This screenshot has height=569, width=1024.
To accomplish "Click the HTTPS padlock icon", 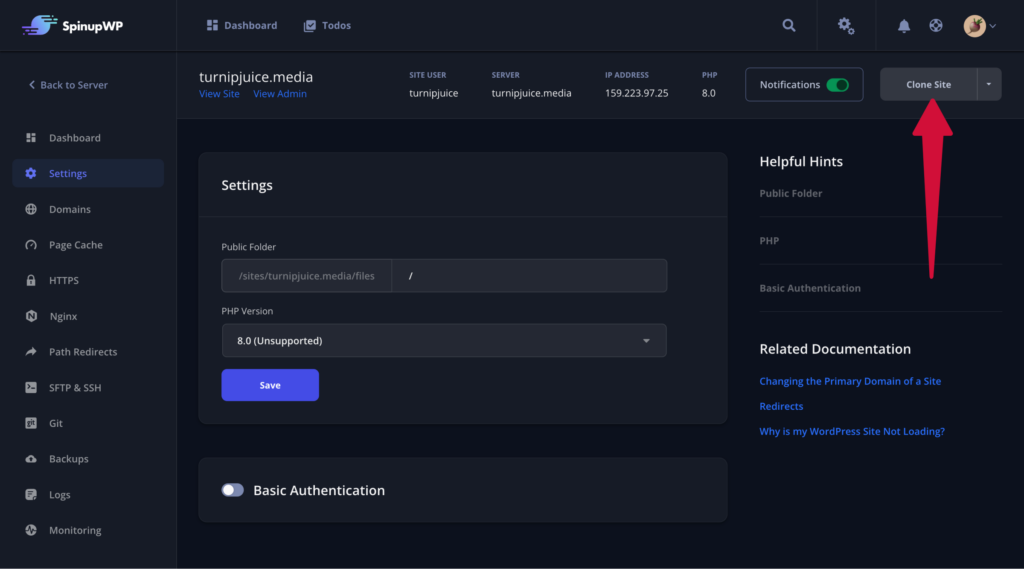I will (x=31, y=280).
